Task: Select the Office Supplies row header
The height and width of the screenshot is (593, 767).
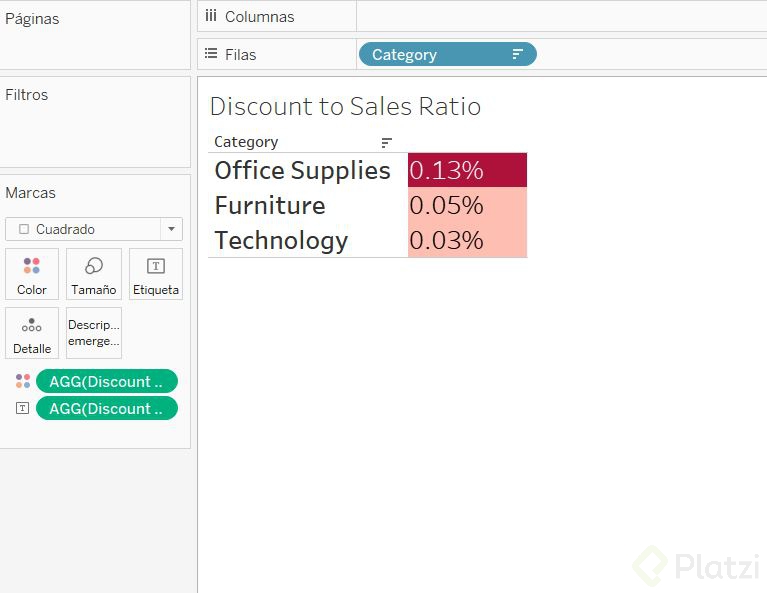Action: (302, 170)
